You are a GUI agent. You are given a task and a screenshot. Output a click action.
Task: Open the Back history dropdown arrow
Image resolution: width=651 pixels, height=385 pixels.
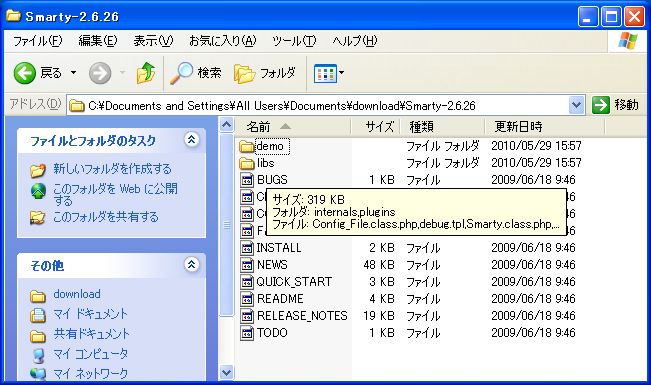coord(73,73)
